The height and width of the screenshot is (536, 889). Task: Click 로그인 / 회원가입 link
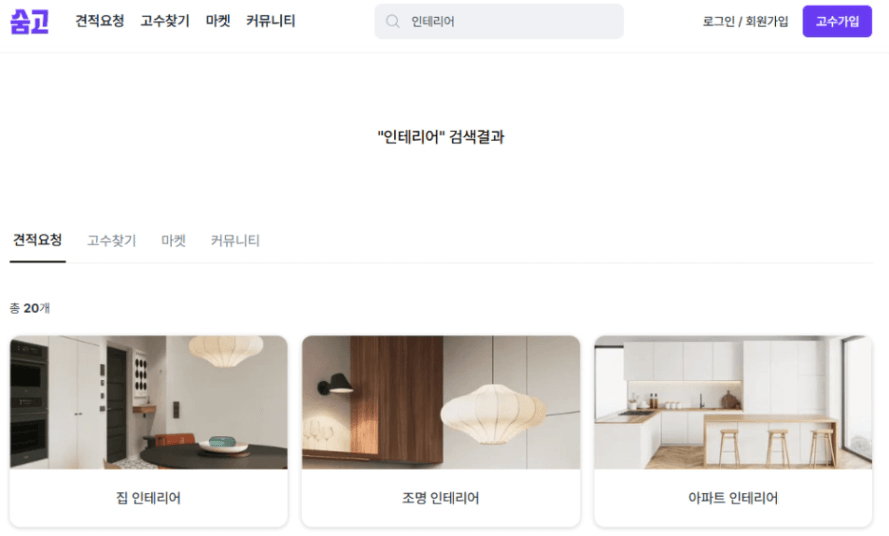click(746, 22)
